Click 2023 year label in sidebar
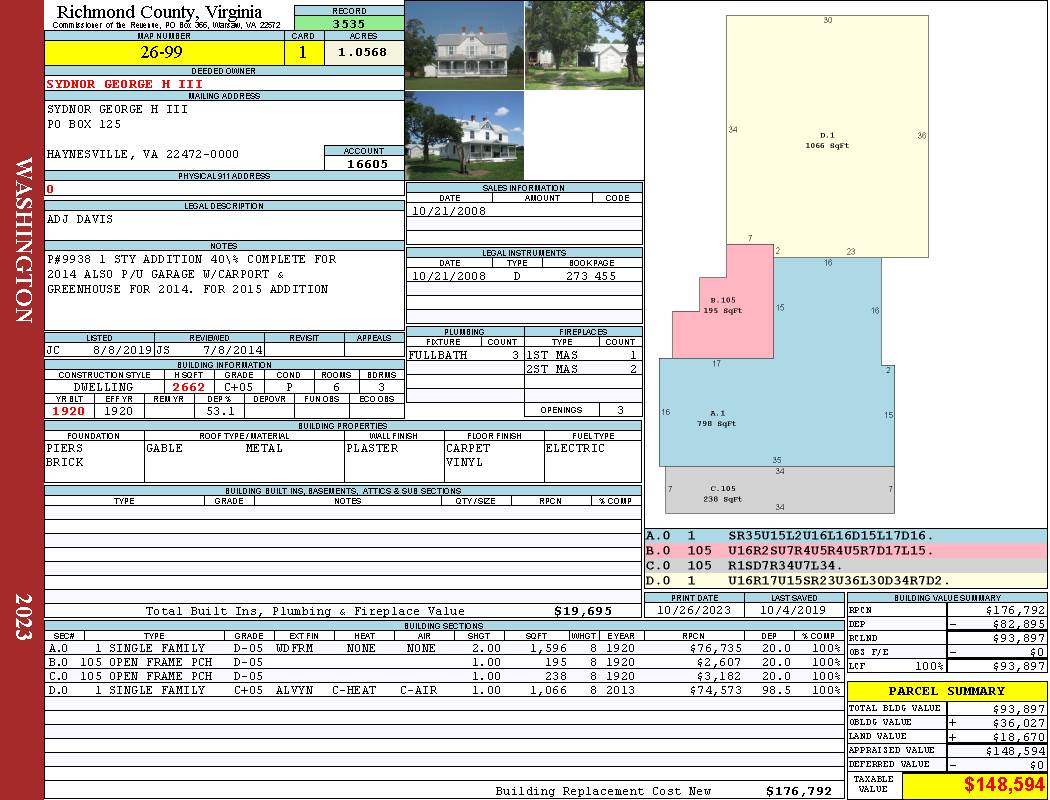1050x800 pixels. click(24, 617)
